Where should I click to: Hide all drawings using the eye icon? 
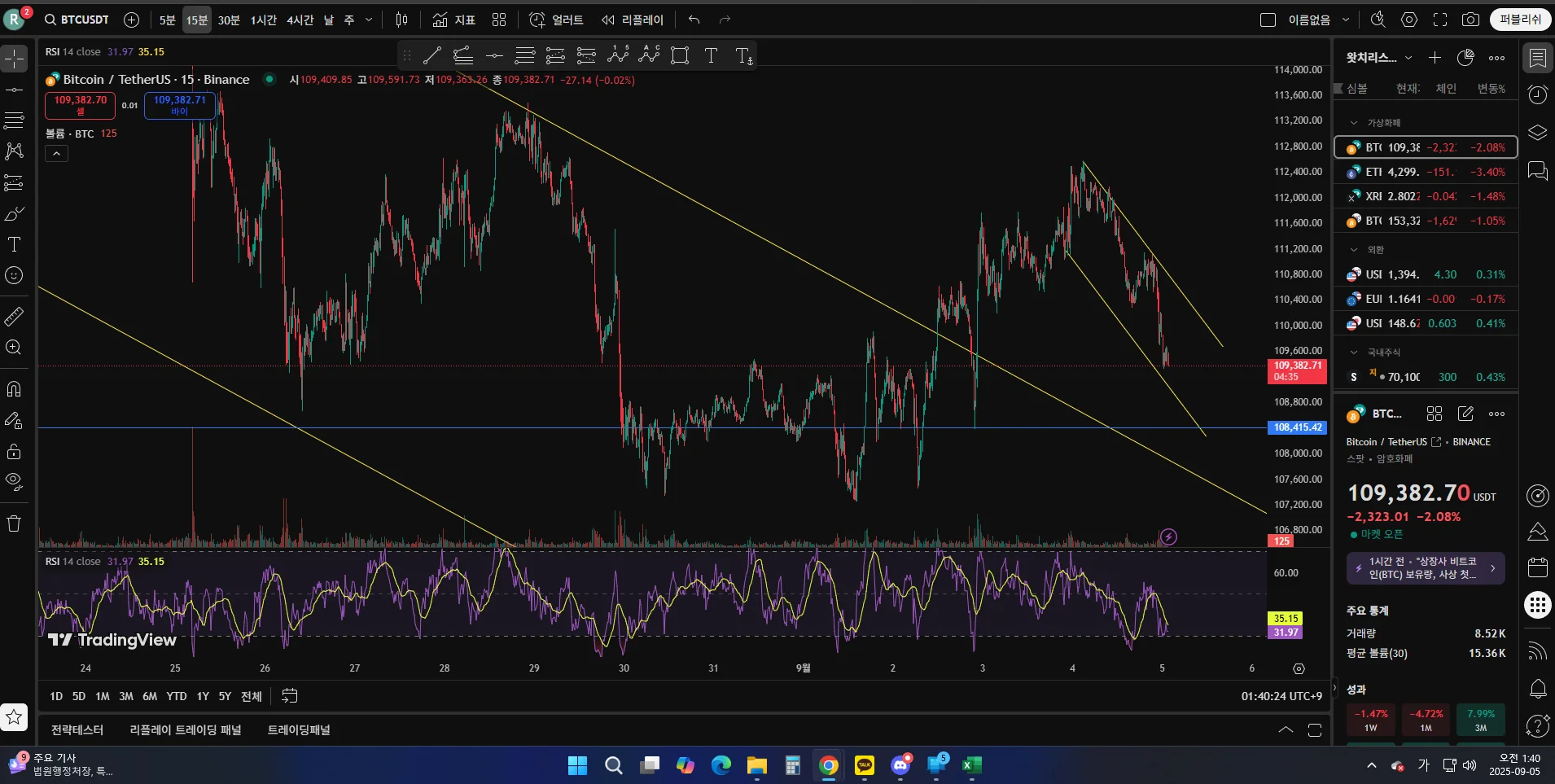click(x=15, y=481)
